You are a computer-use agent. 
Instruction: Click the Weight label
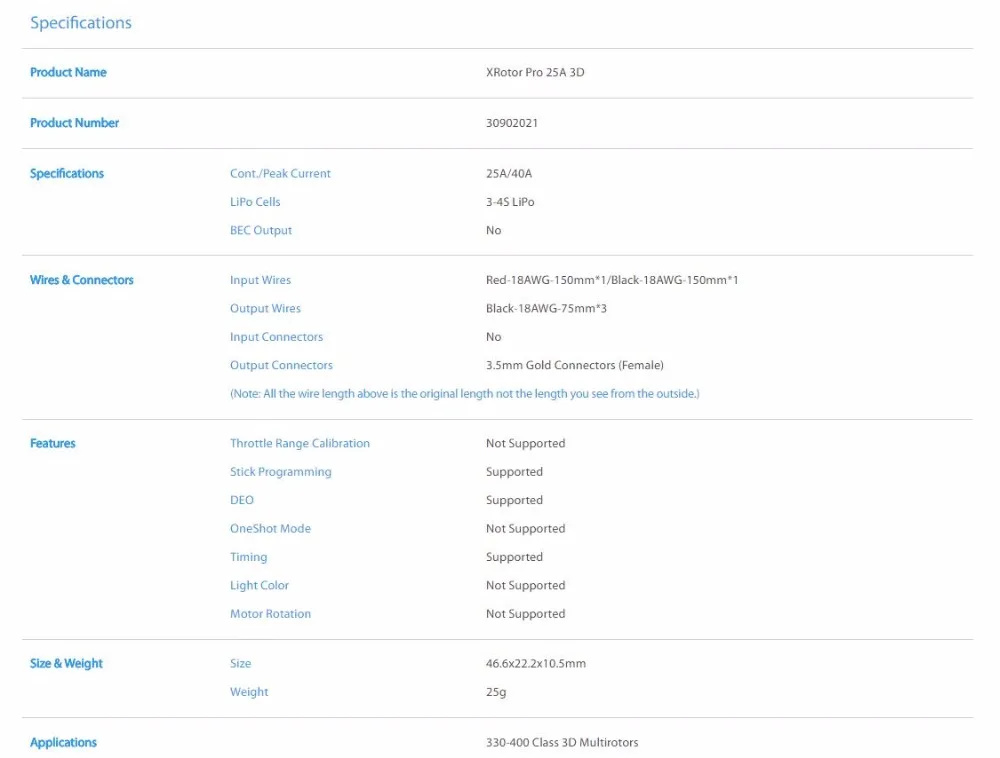(249, 692)
